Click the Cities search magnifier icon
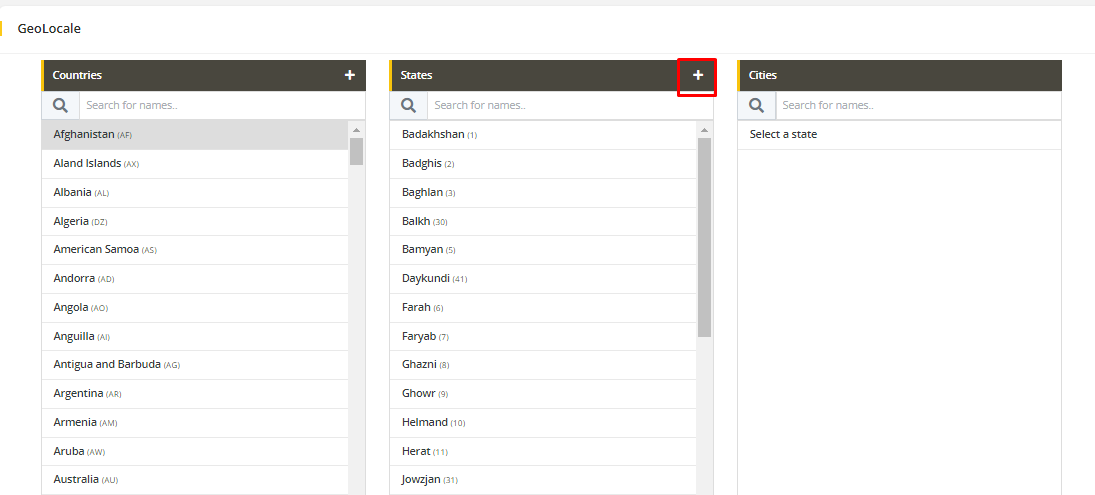 click(x=756, y=105)
